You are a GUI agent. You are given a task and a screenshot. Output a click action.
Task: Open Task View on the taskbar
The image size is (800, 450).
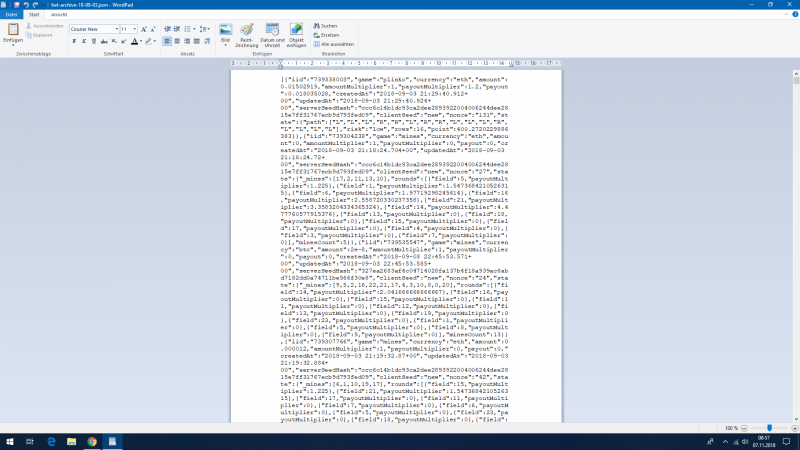(x=30, y=442)
